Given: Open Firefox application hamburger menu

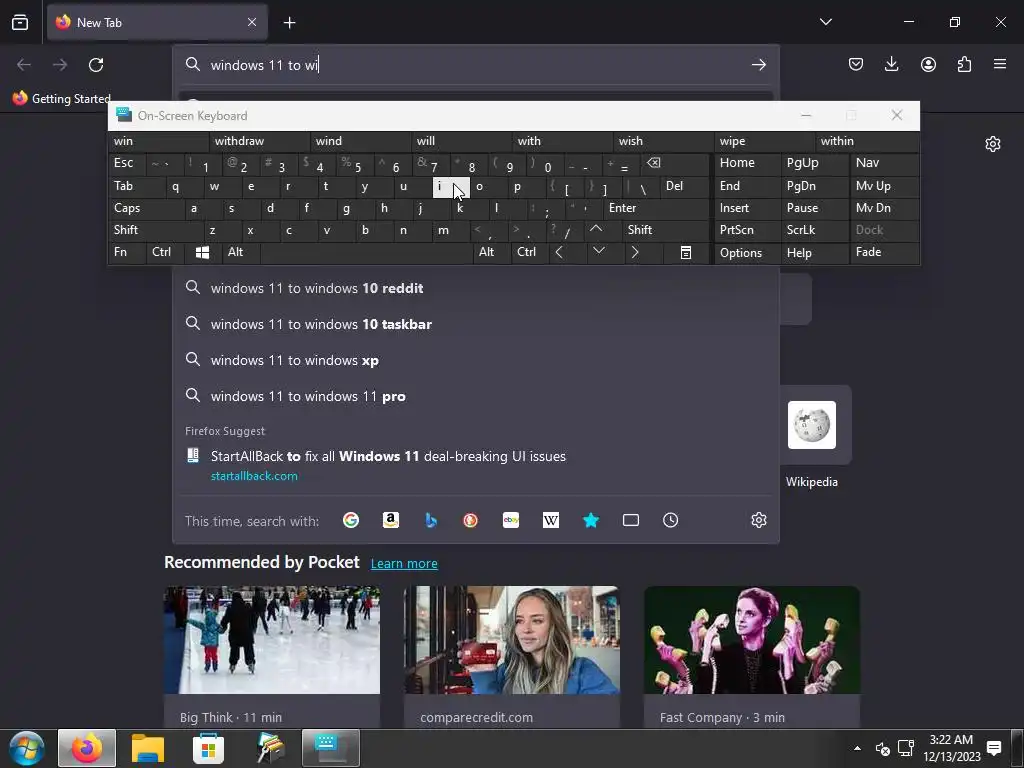Looking at the screenshot, I should click(1000, 64).
